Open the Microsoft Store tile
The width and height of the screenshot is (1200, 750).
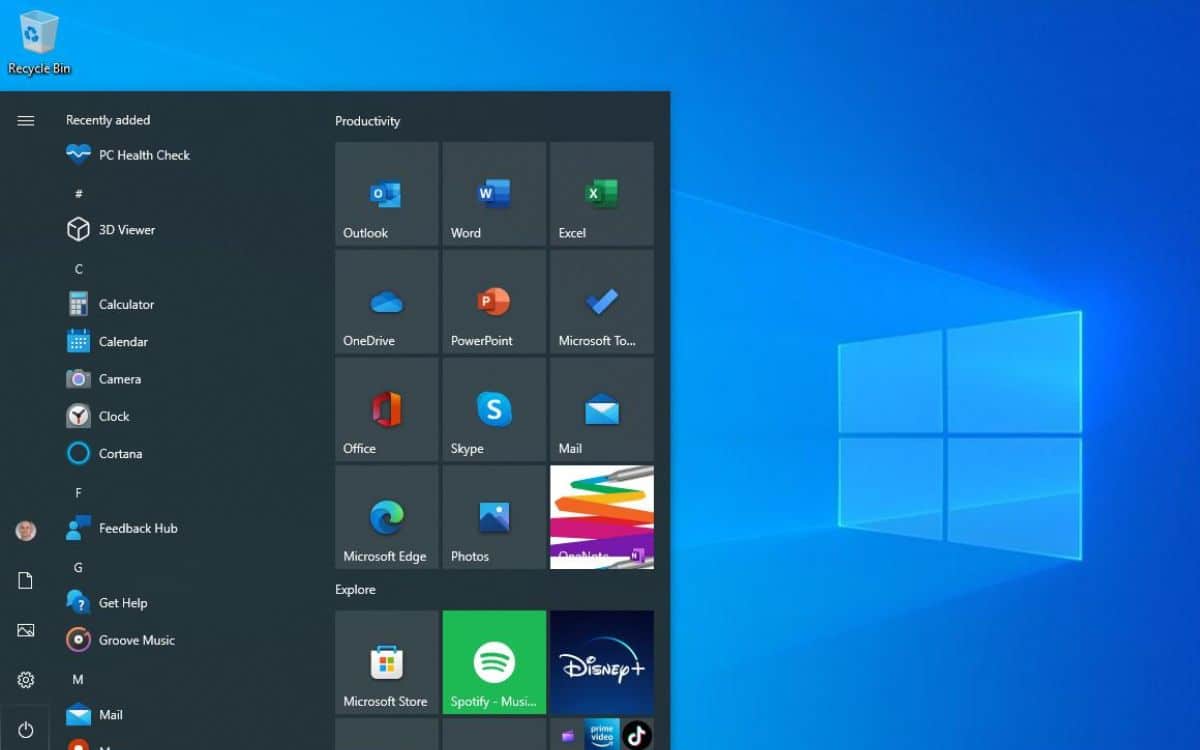pyautogui.click(x=387, y=662)
